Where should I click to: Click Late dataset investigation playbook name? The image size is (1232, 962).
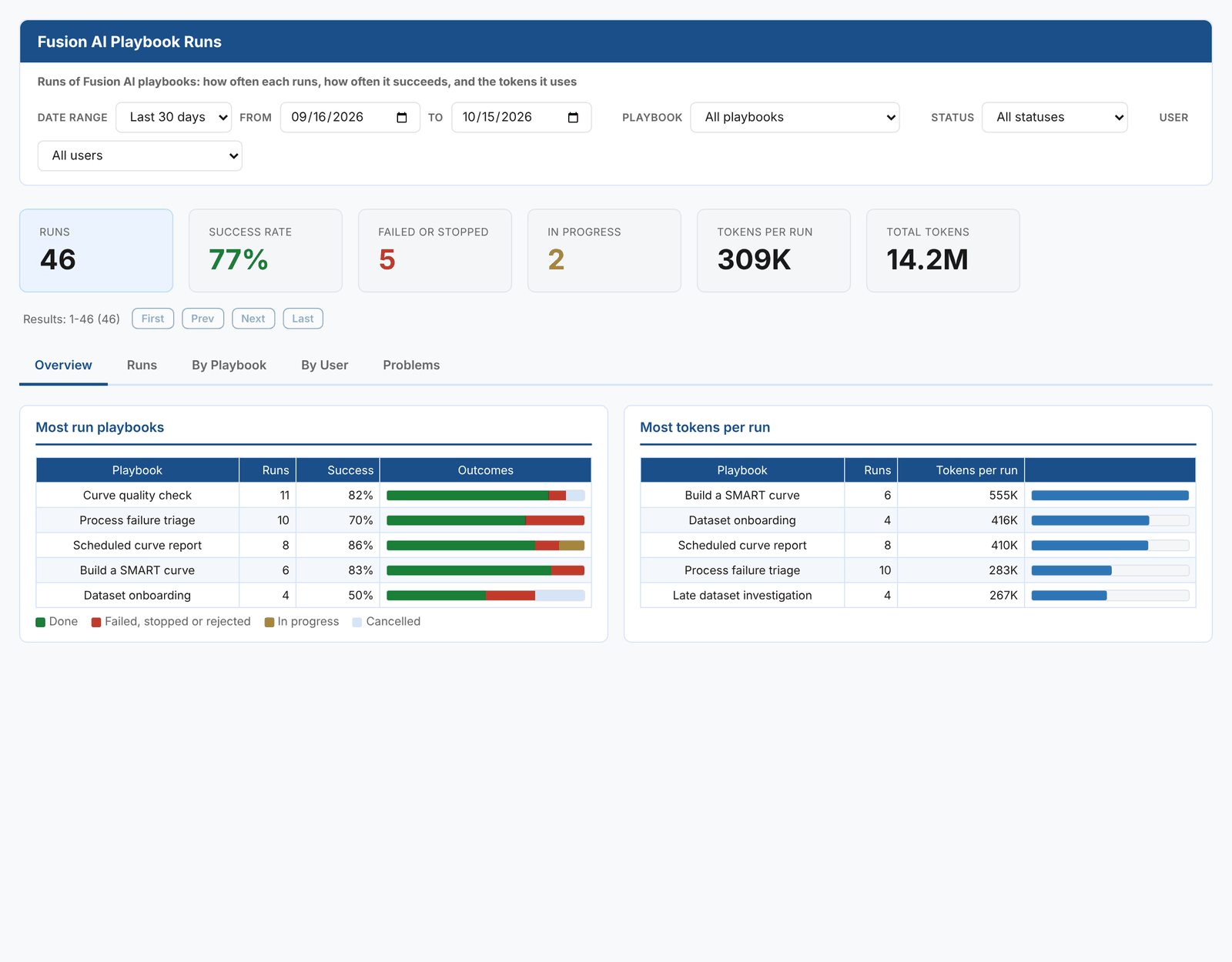pos(742,596)
